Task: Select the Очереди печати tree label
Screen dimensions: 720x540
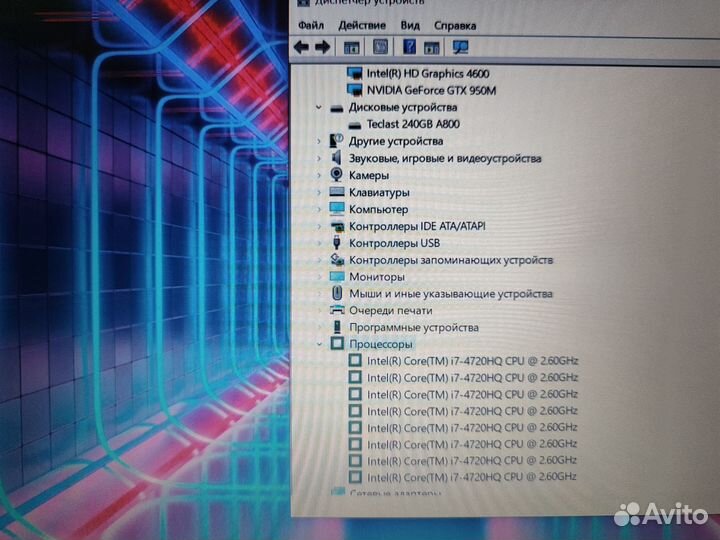Action: click(x=390, y=311)
